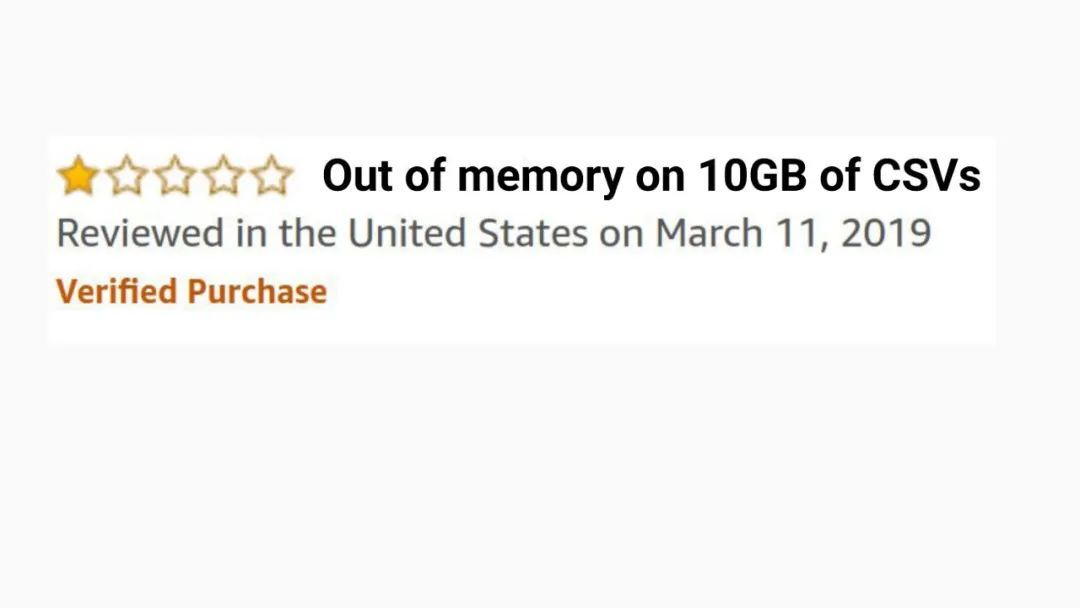The image size is (1080, 608).
Task: Click "United States" in review date line
Action: click(x=467, y=234)
